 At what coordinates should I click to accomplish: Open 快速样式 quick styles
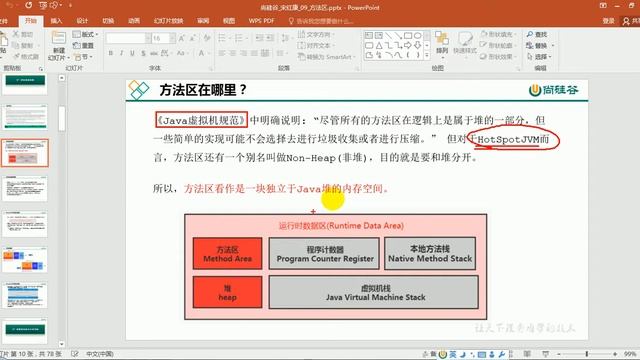465,43
